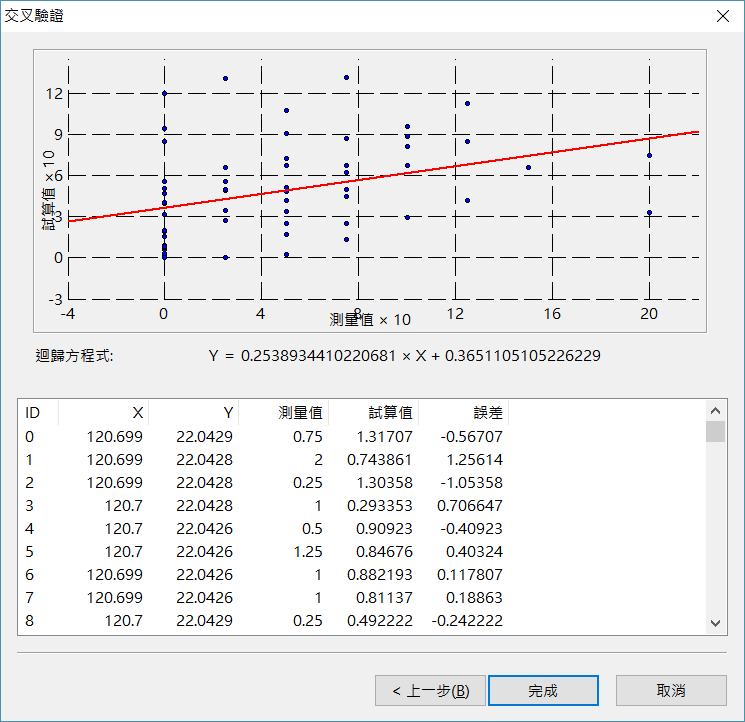Screen dimensions: 745x722
Task: Click the 誤差 column header
Action: tap(464, 413)
